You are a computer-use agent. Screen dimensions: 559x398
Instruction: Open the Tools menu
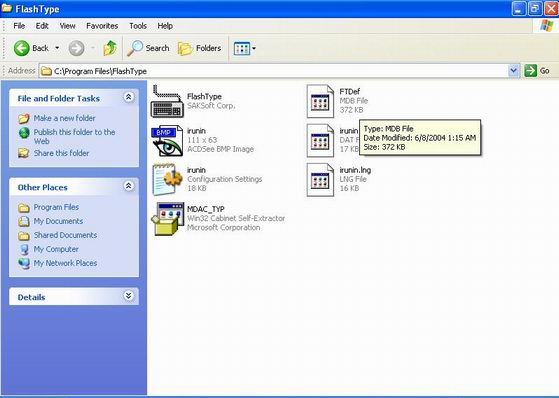138,26
